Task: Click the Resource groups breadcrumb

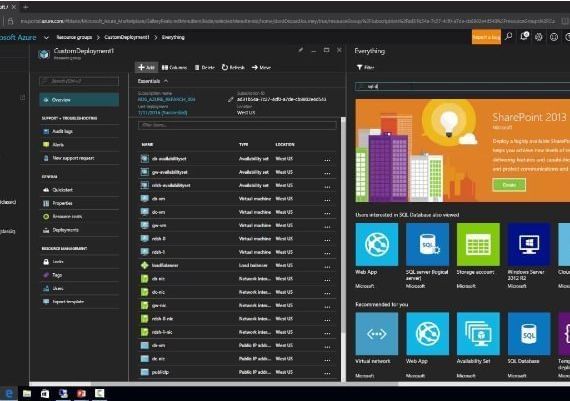Action: click(74, 37)
